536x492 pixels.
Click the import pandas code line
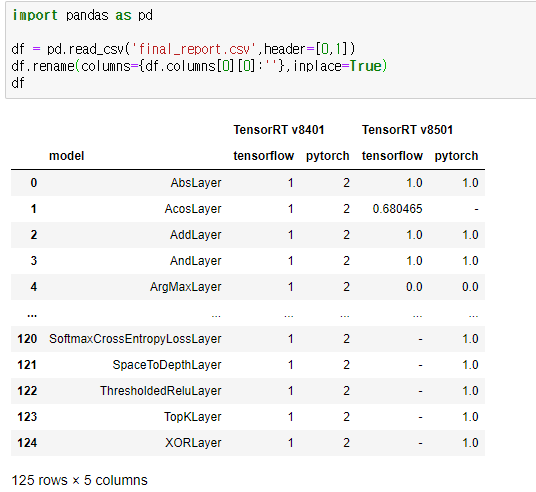pyautogui.click(x=82, y=15)
